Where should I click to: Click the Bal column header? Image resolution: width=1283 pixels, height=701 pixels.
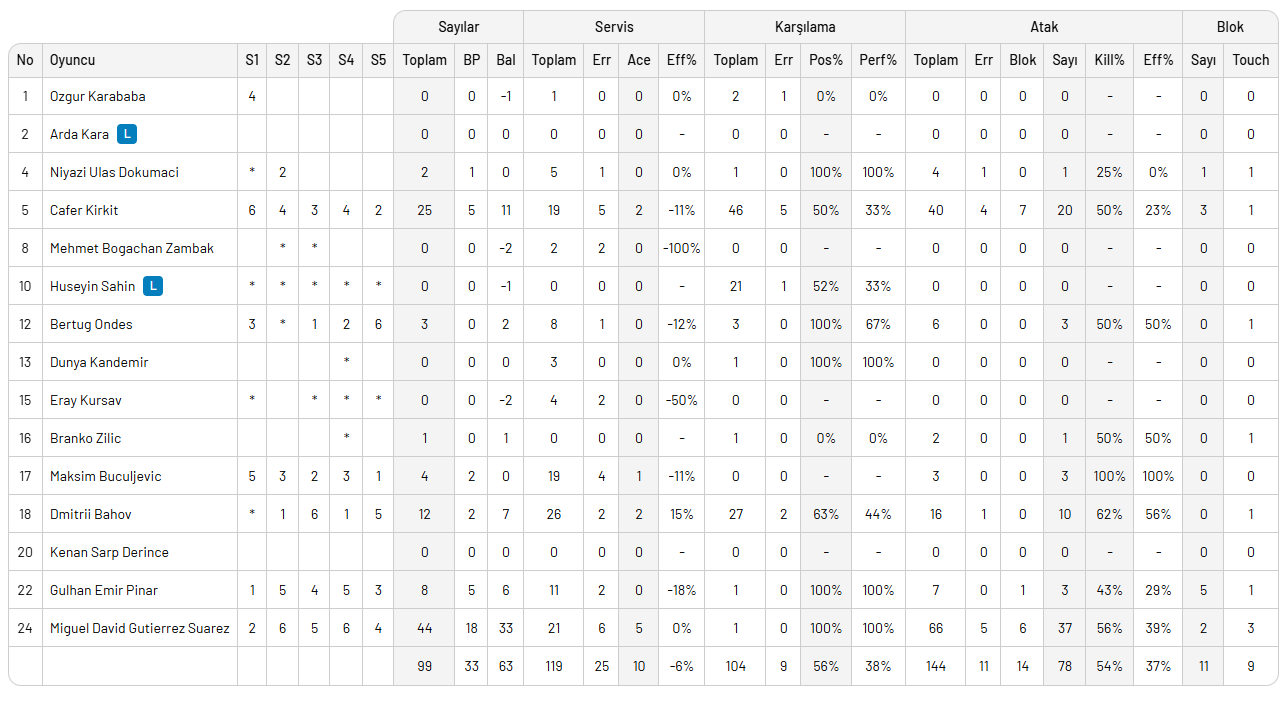506,60
